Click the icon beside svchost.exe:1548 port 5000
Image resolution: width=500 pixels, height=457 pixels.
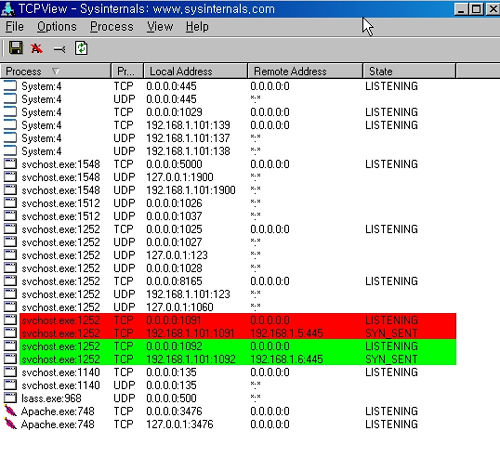[x=10, y=164]
